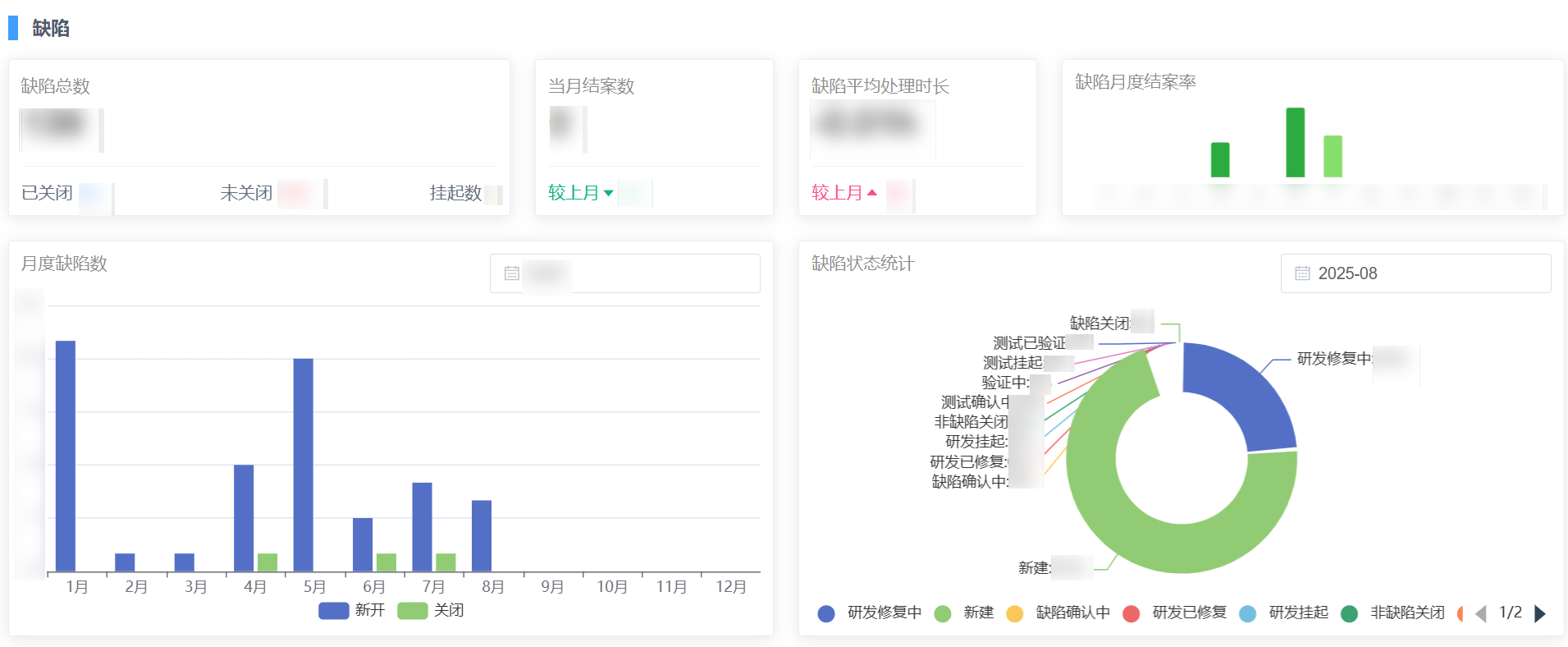Open the 2025-08 date picker field

coord(1415,273)
